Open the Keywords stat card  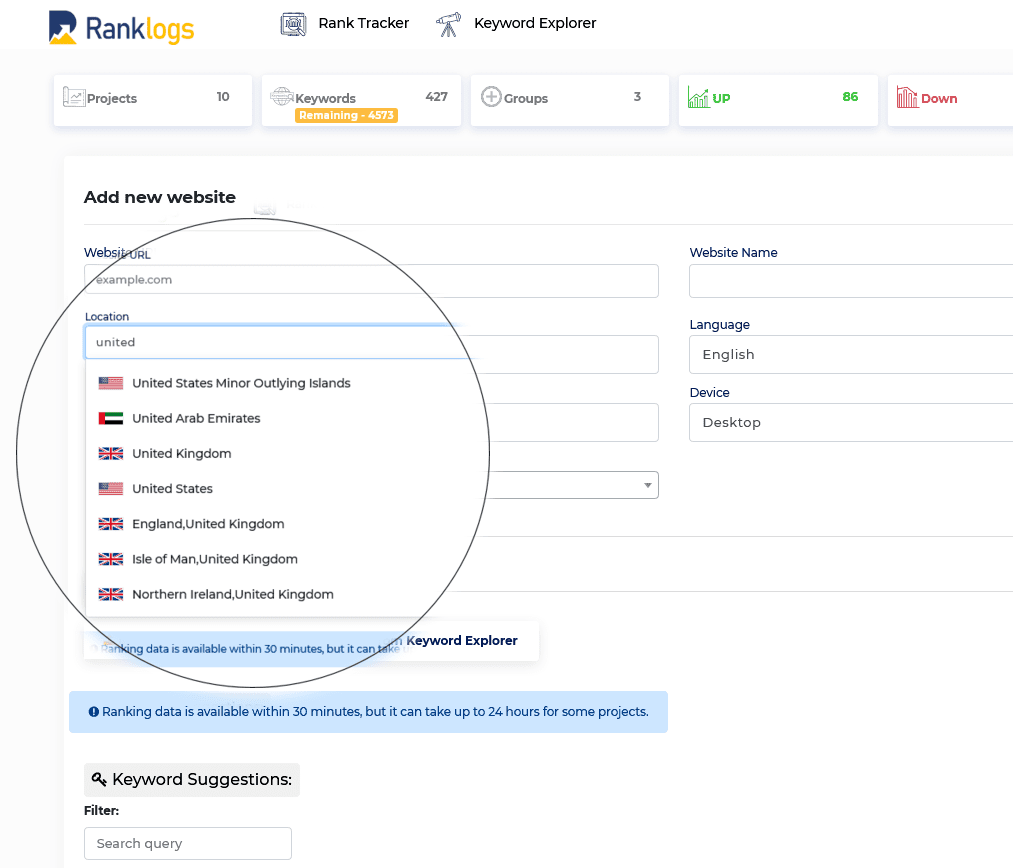(x=361, y=99)
